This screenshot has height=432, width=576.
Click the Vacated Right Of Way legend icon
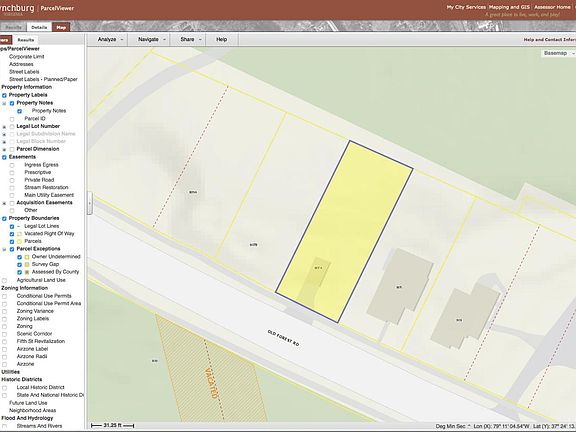click(19, 234)
